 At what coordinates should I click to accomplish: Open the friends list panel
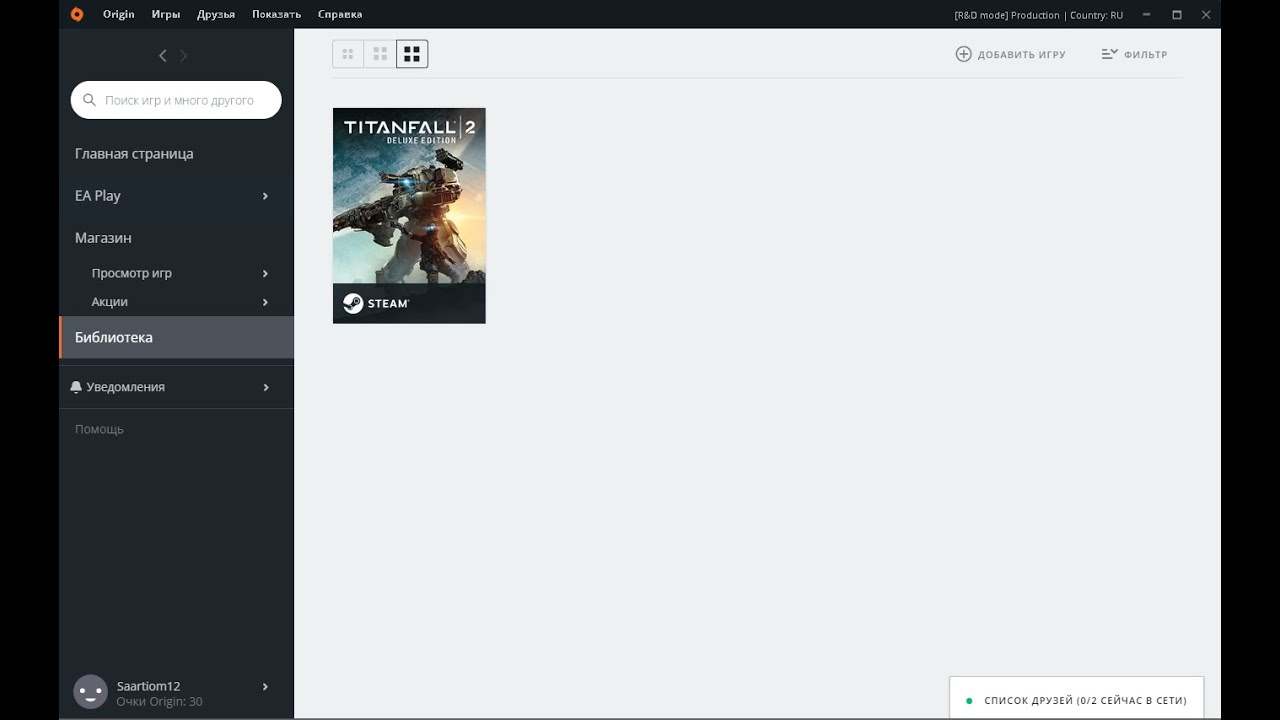(x=1076, y=699)
